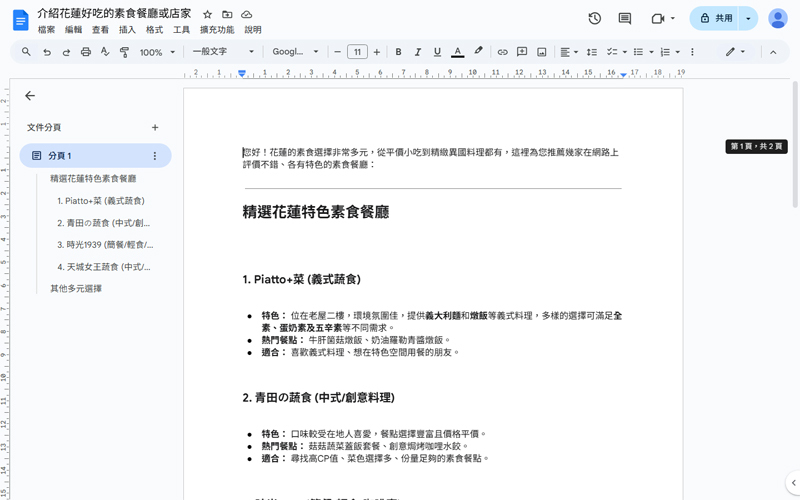Click the insert image icon
The height and width of the screenshot is (500, 800).
coord(541,52)
